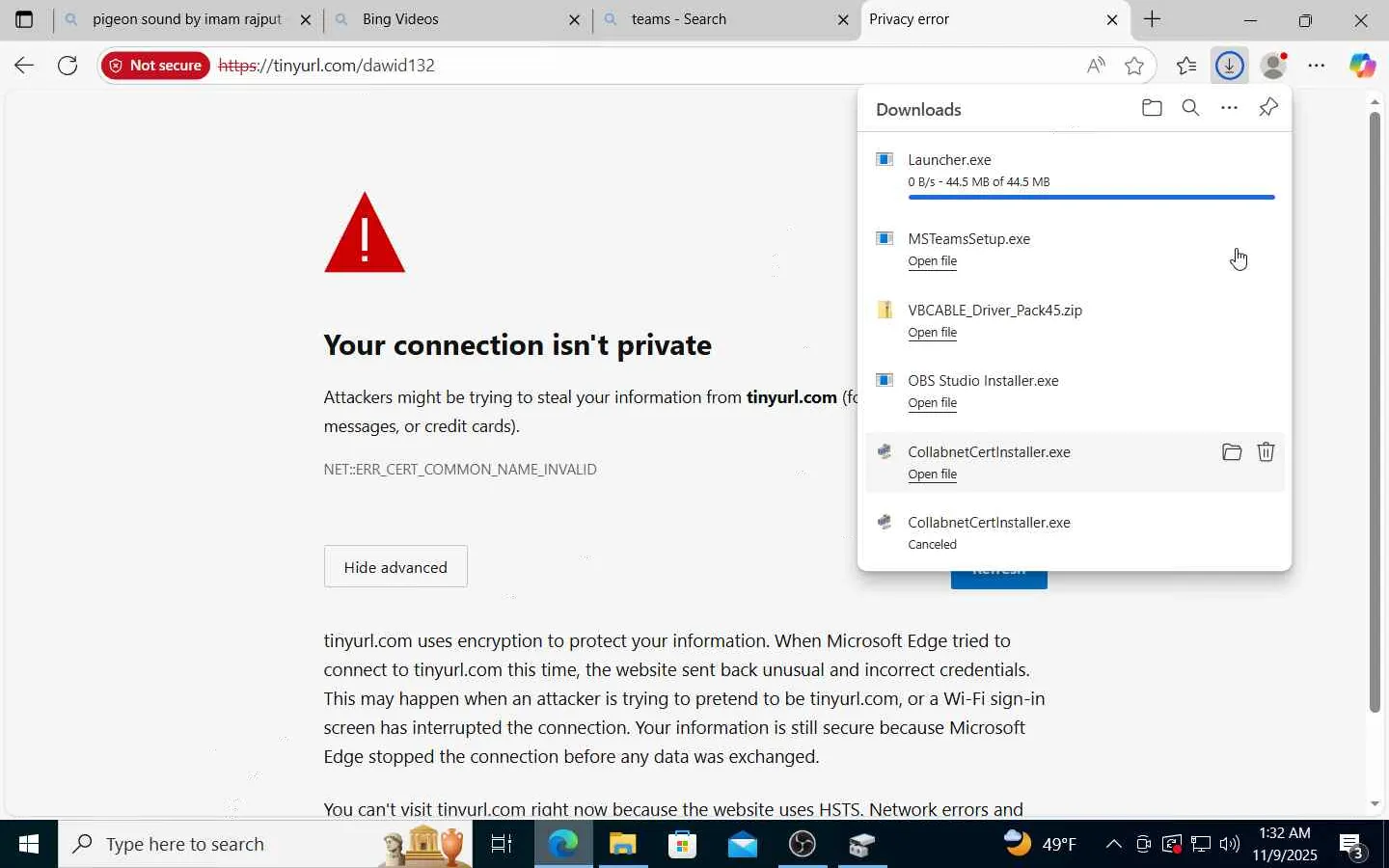Add this page to favorites star
1389x868 pixels.
(1134, 66)
